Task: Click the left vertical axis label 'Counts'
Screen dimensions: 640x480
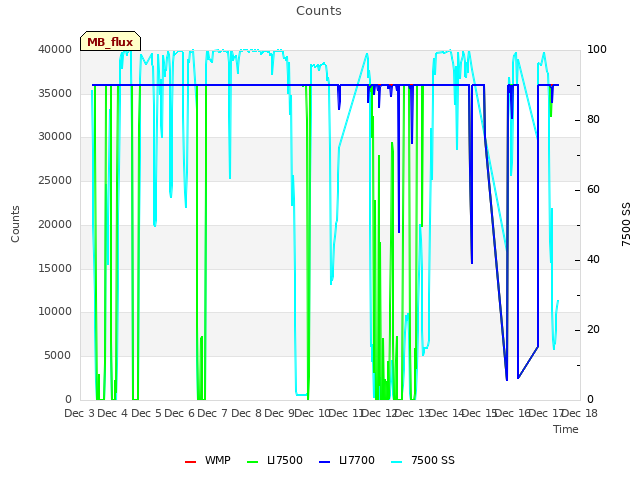Action: (x=16, y=224)
